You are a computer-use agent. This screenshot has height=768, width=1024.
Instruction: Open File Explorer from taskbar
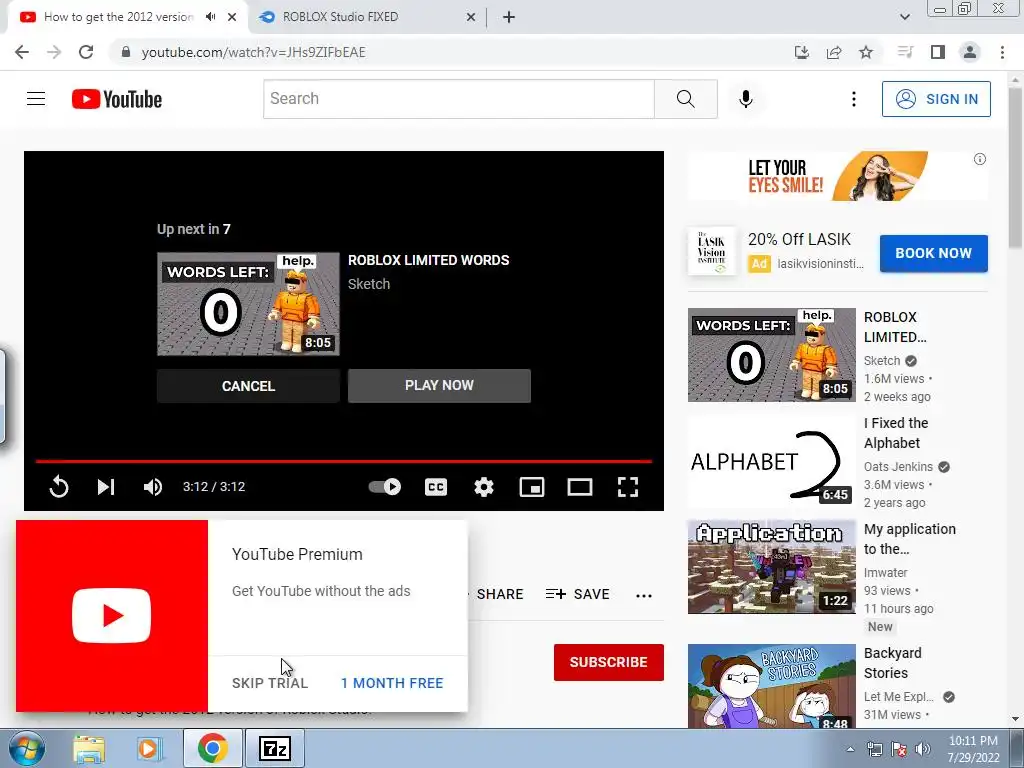tap(89, 749)
